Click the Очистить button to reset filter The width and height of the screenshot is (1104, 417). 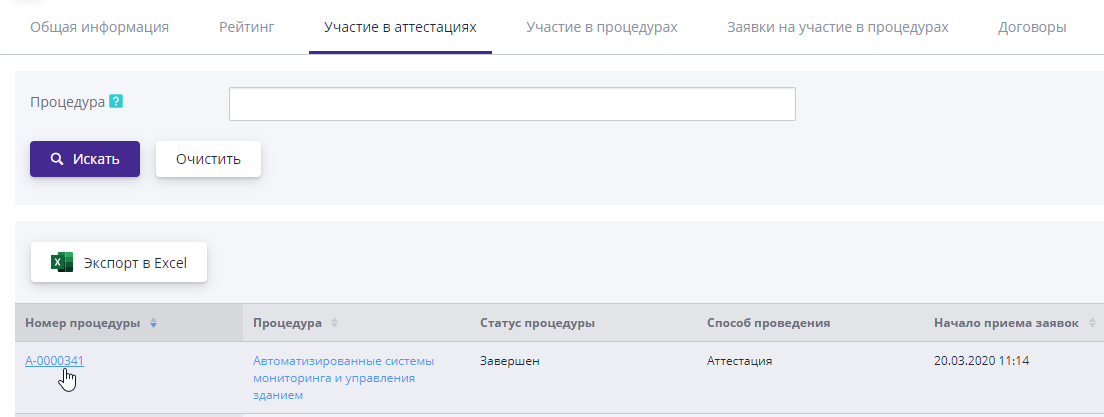tap(208, 159)
